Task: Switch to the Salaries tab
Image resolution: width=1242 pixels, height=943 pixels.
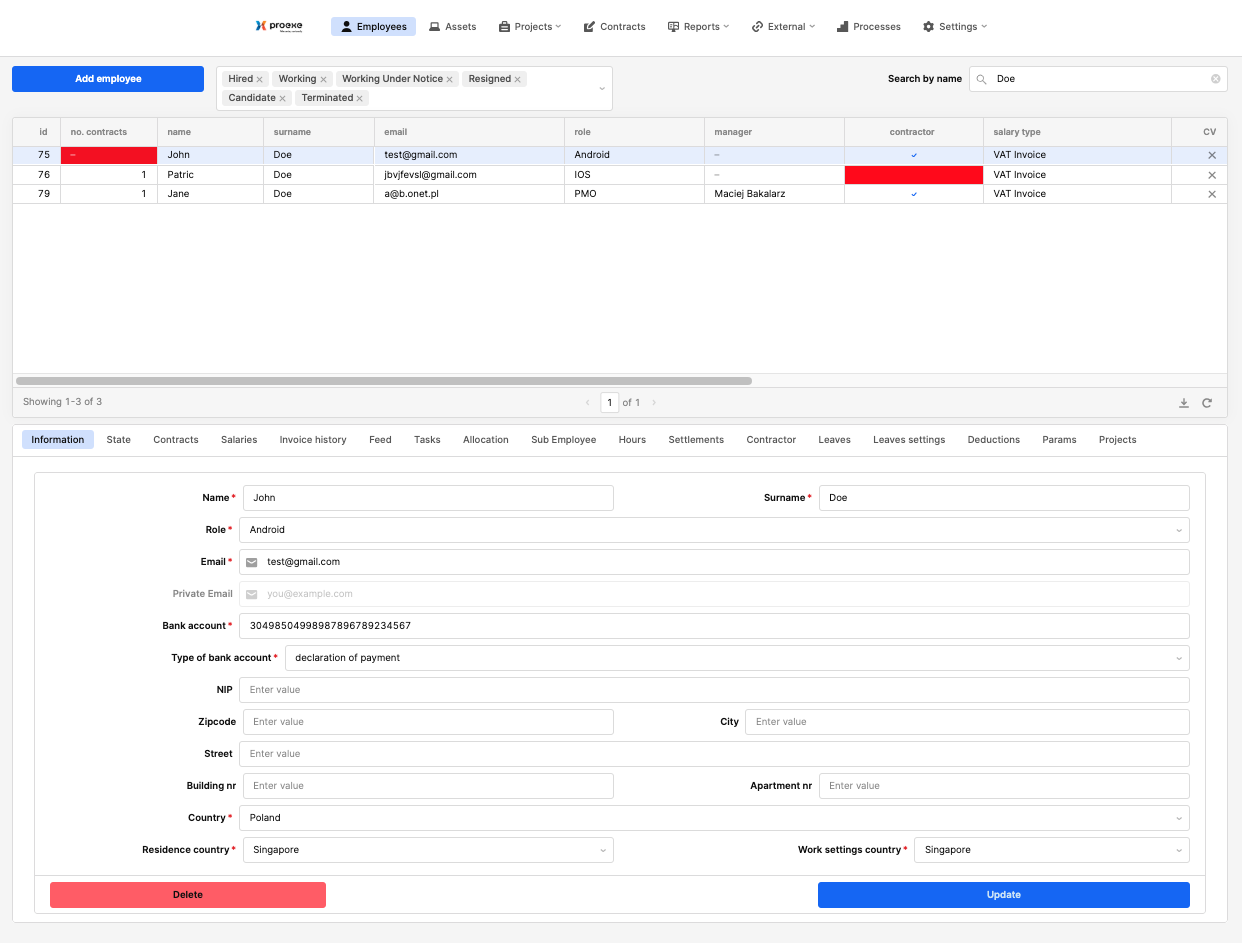Action: [x=239, y=440]
